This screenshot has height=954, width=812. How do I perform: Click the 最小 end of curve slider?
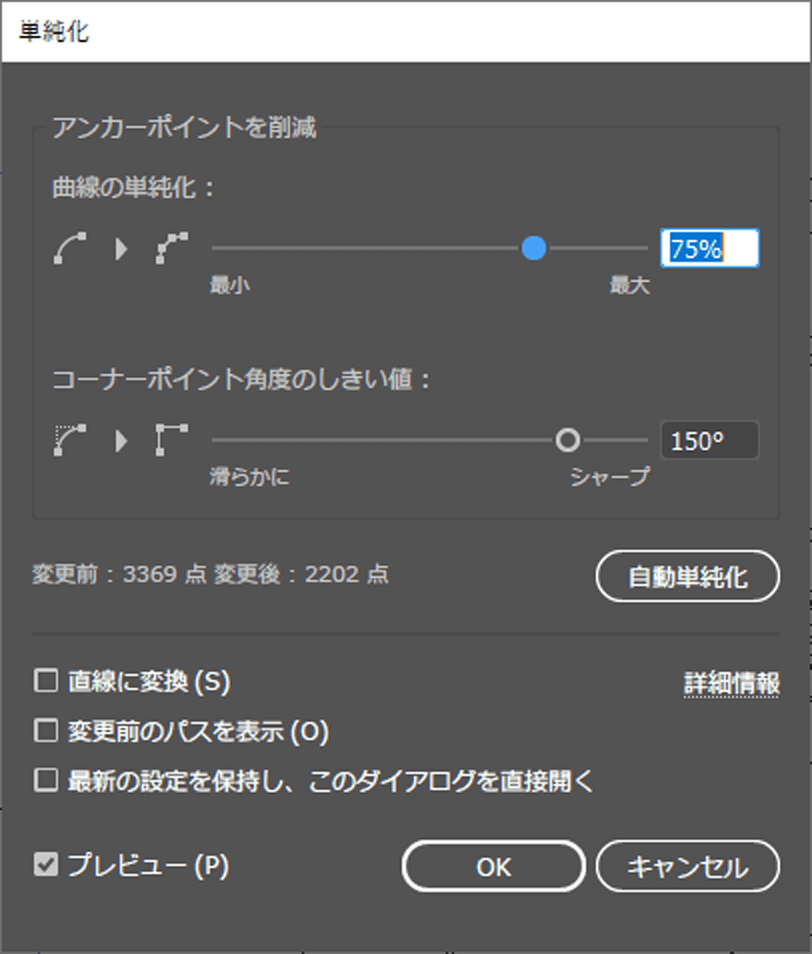[229, 285]
